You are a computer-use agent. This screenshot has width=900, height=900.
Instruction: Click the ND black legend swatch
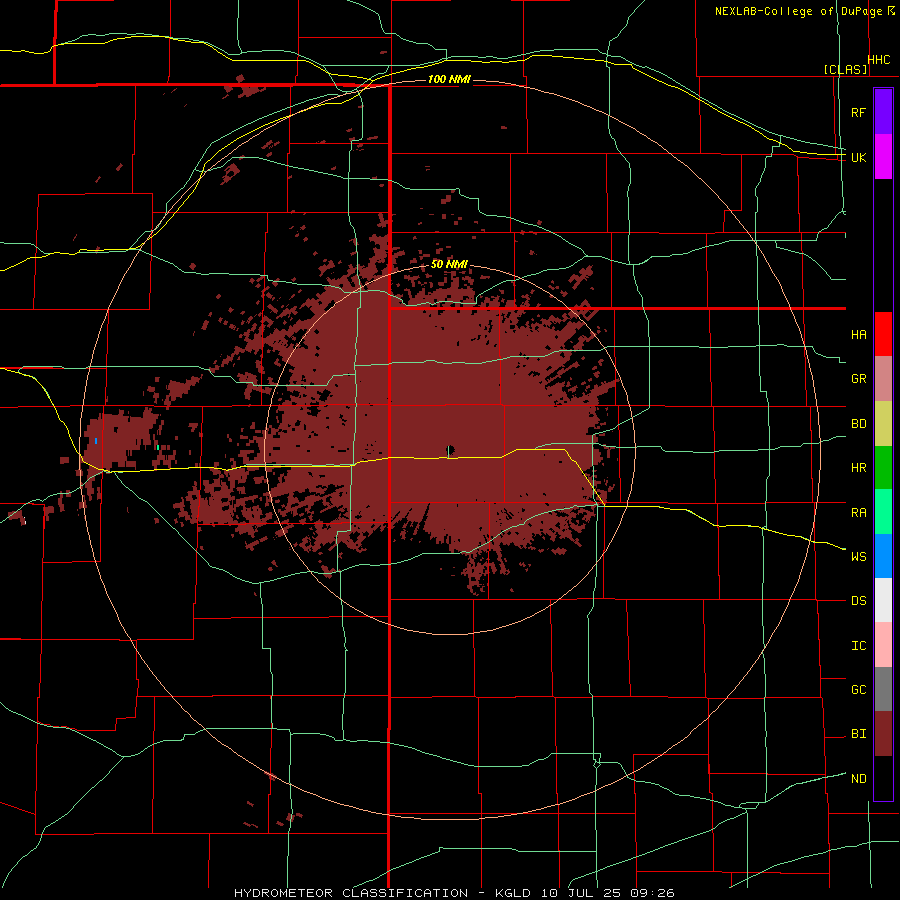tap(883, 778)
